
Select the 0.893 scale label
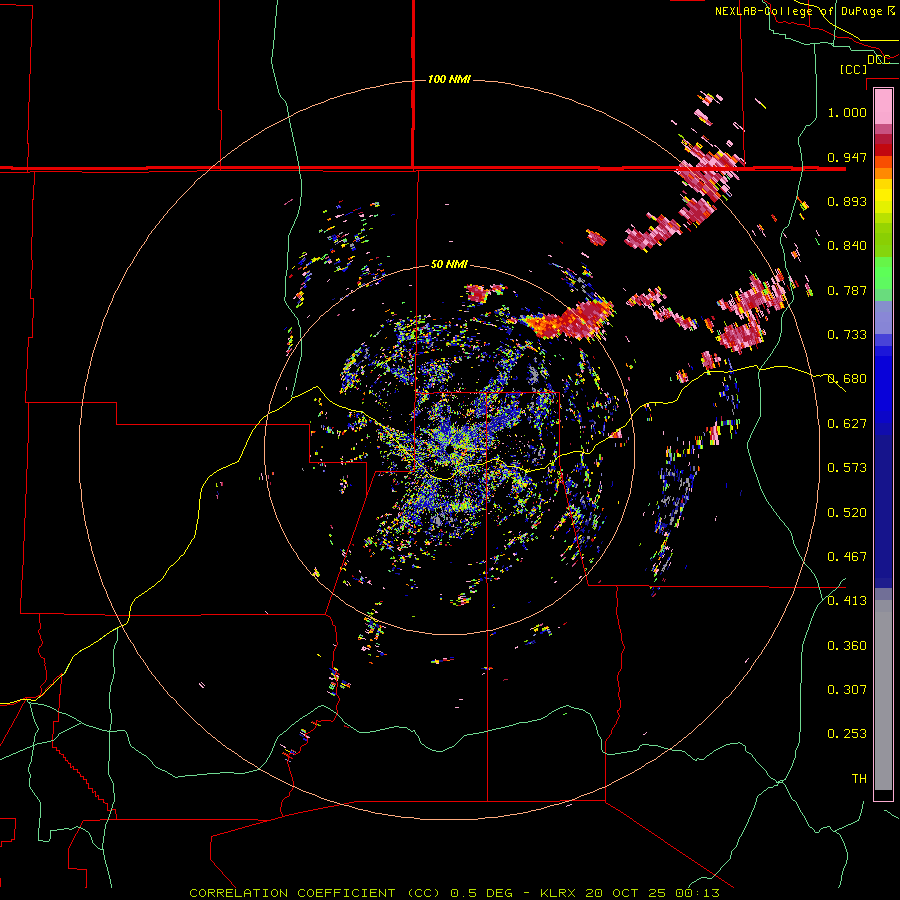click(847, 201)
